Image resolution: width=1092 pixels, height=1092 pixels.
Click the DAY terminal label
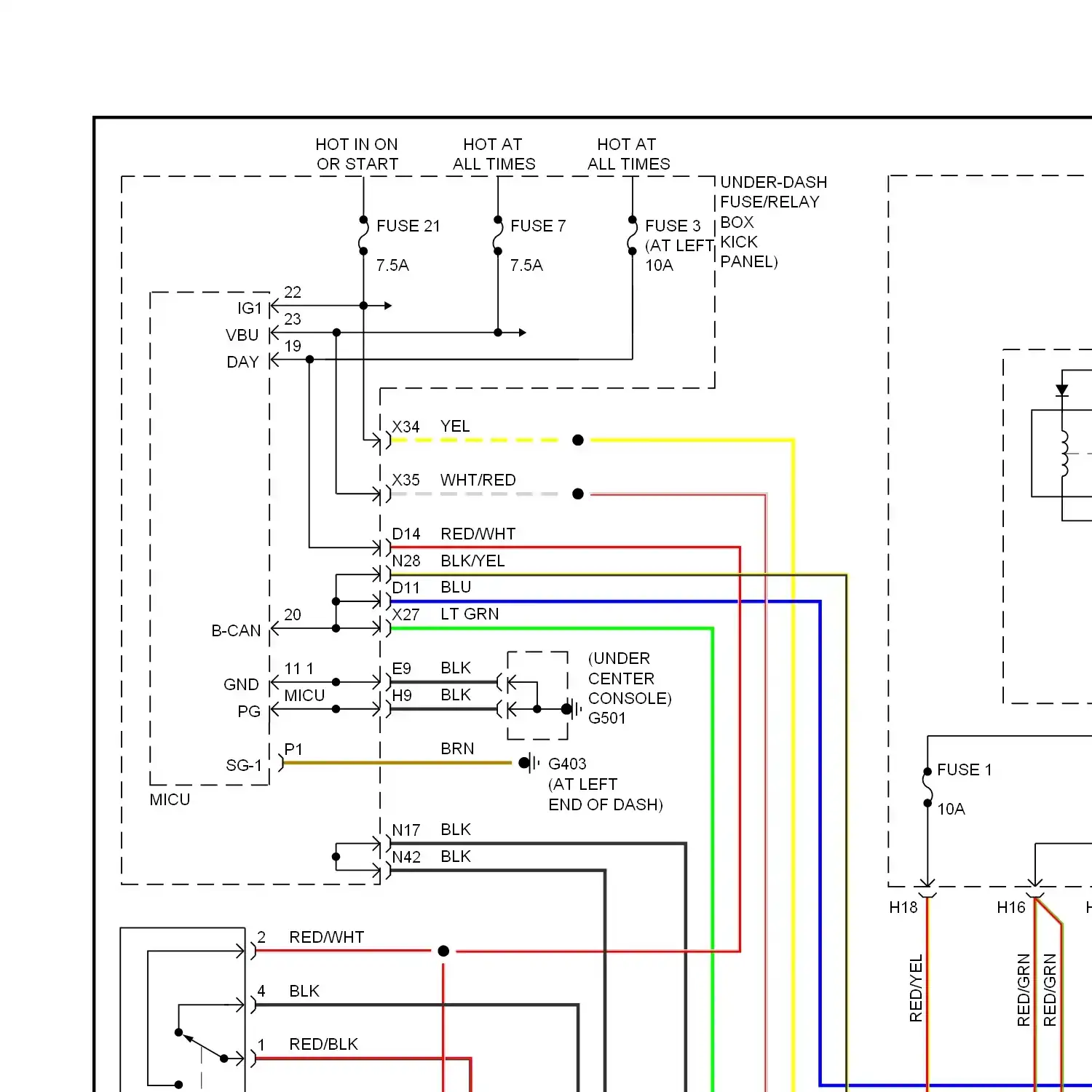click(242, 362)
